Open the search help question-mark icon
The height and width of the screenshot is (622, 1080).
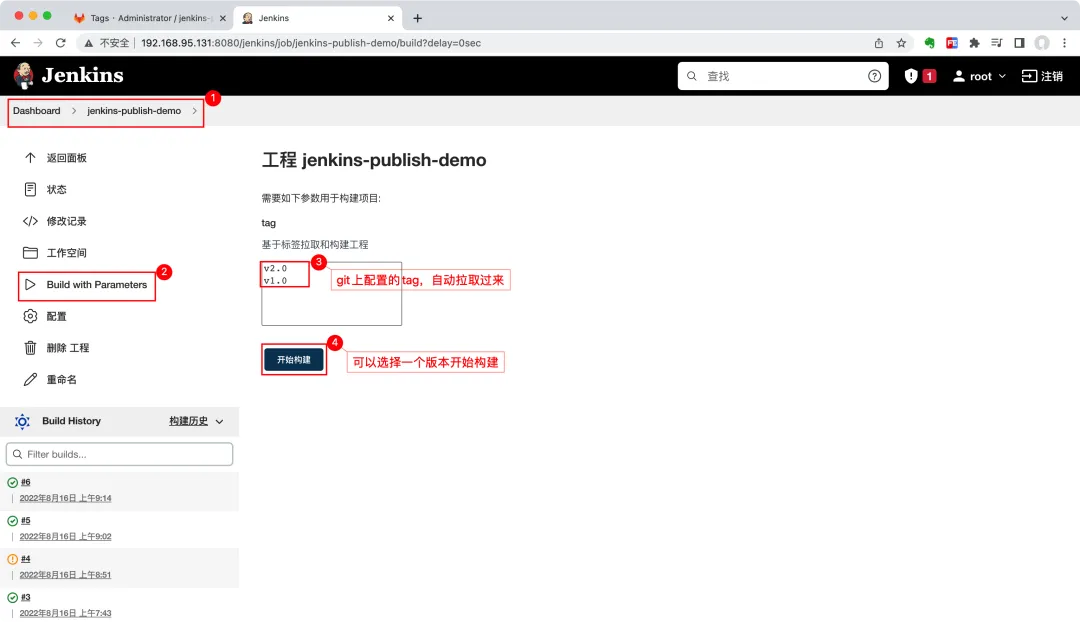(874, 76)
